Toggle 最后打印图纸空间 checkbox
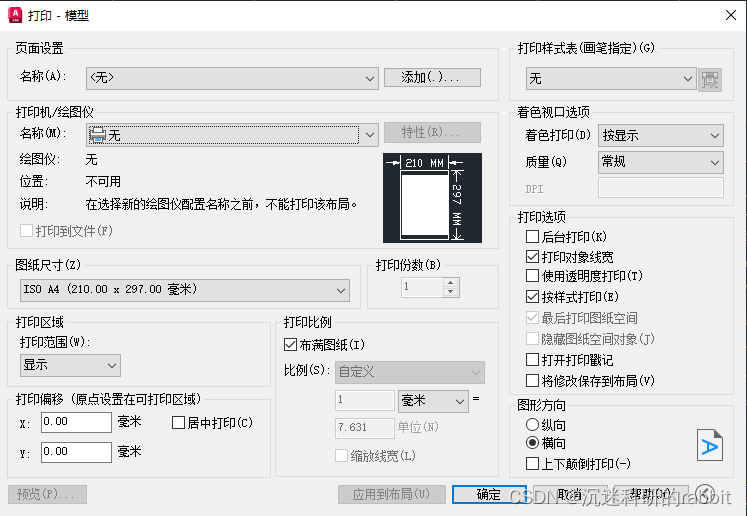 click(532, 318)
